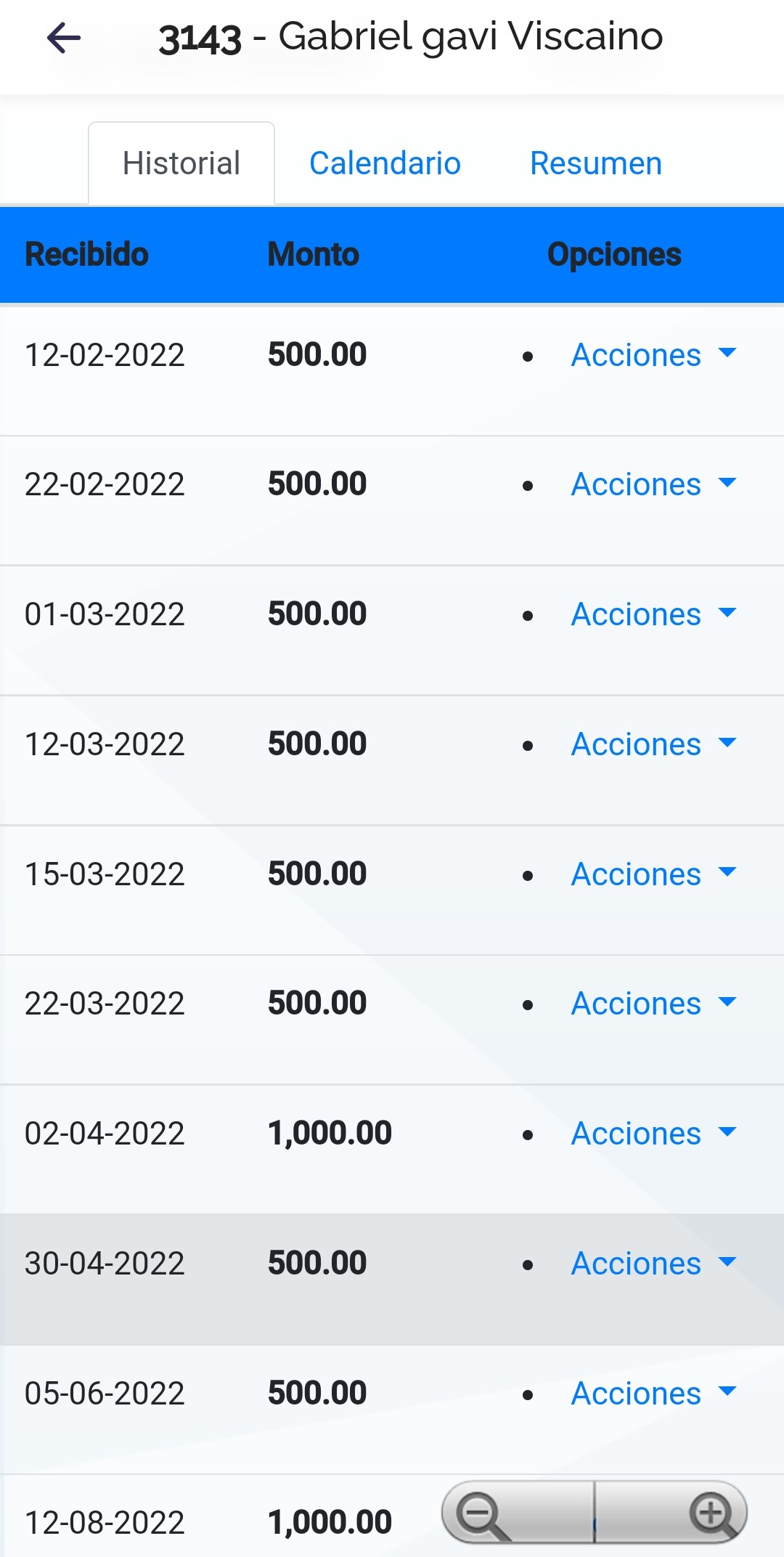Viewport: 784px width, 1557px height.
Task: Expand Acciones for the 05-06-2022 row
Action: click(x=653, y=1394)
